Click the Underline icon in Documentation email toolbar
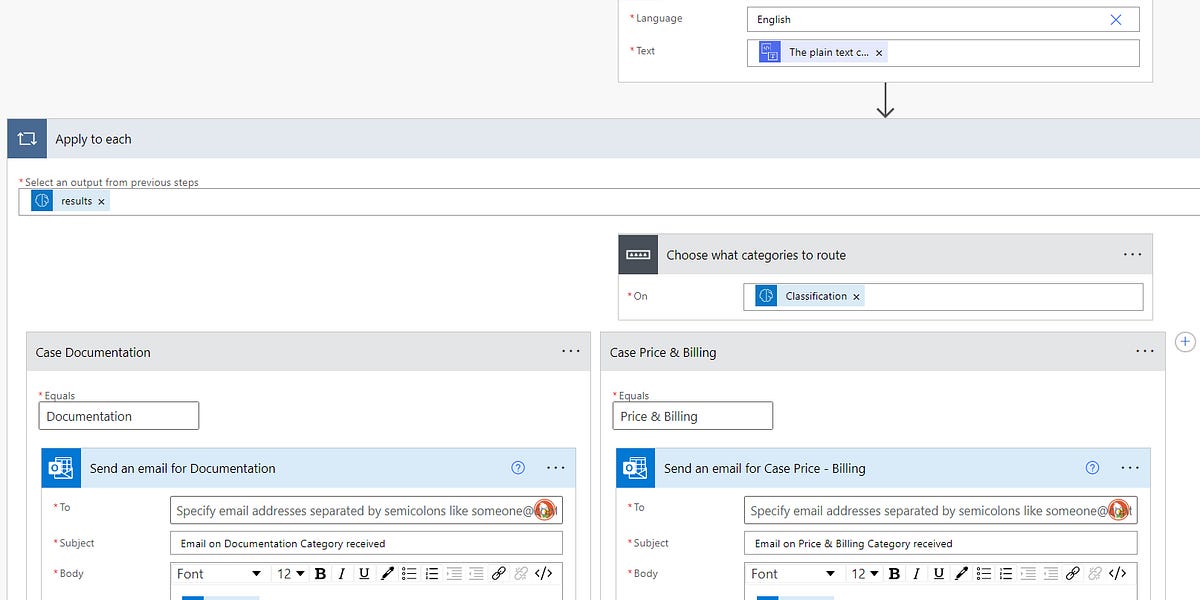 pyautogui.click(x=364, y=573)
